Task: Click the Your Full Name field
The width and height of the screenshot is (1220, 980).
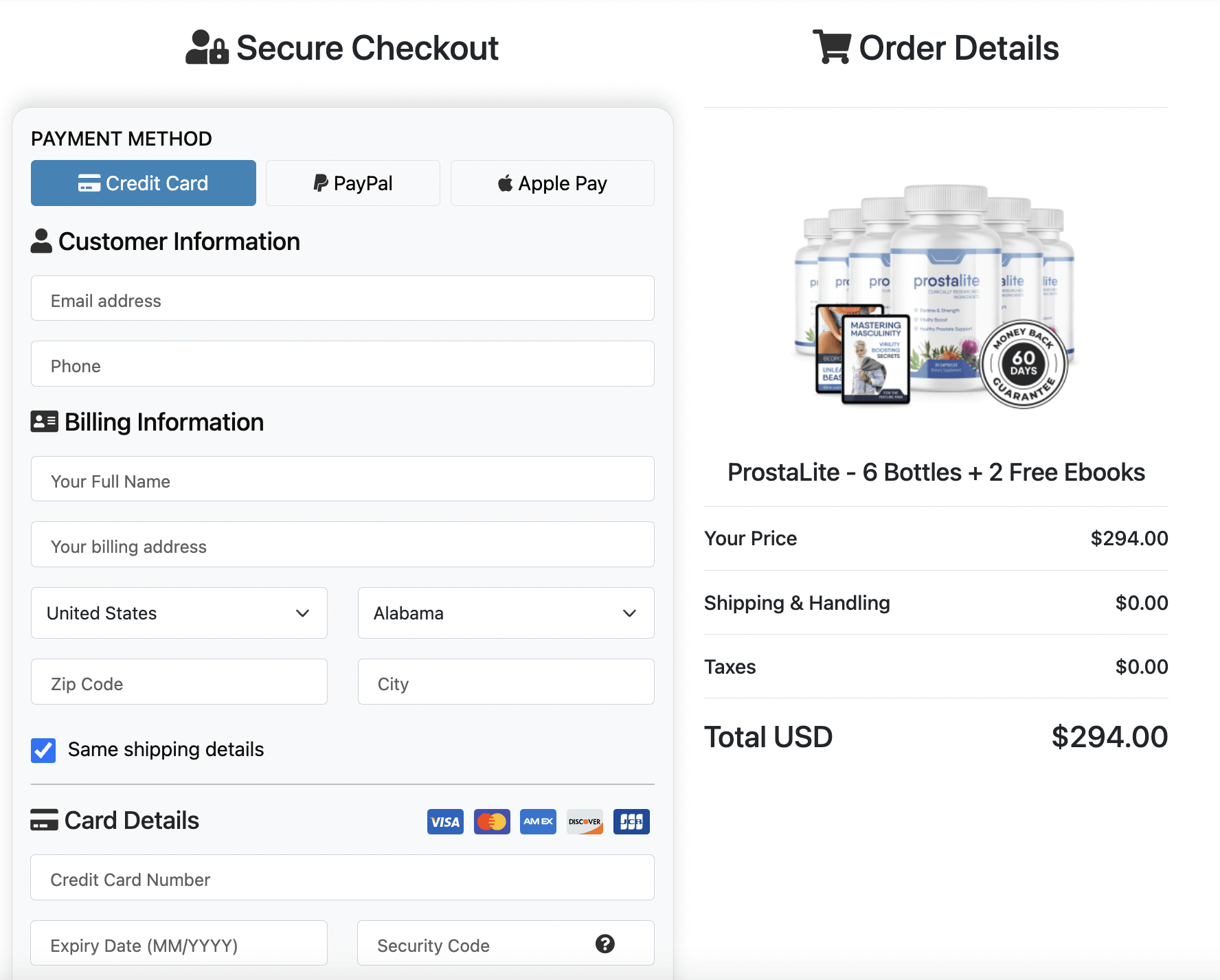Action: click(342, 480)
